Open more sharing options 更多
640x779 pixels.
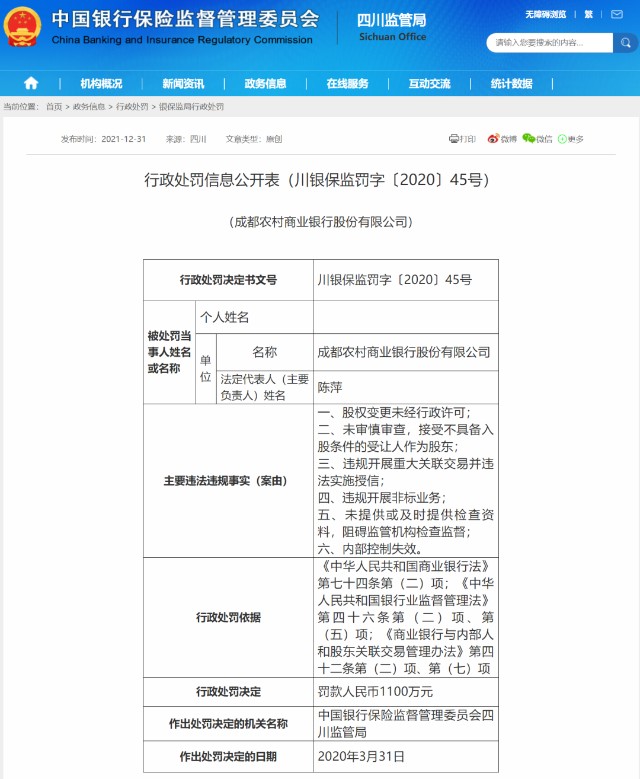(x=570, y=139)
